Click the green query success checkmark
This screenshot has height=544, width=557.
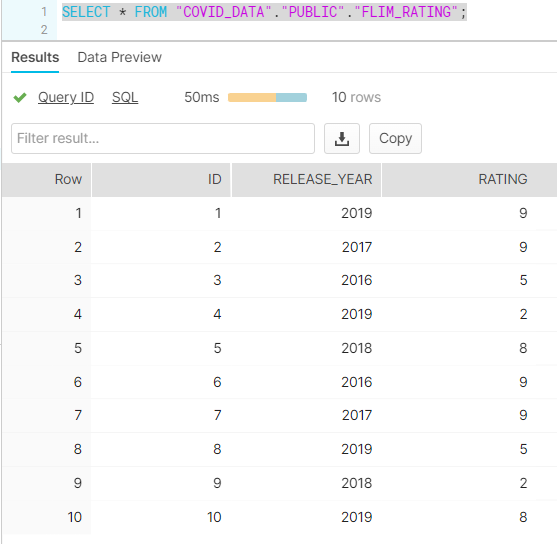tap(20, 97)
